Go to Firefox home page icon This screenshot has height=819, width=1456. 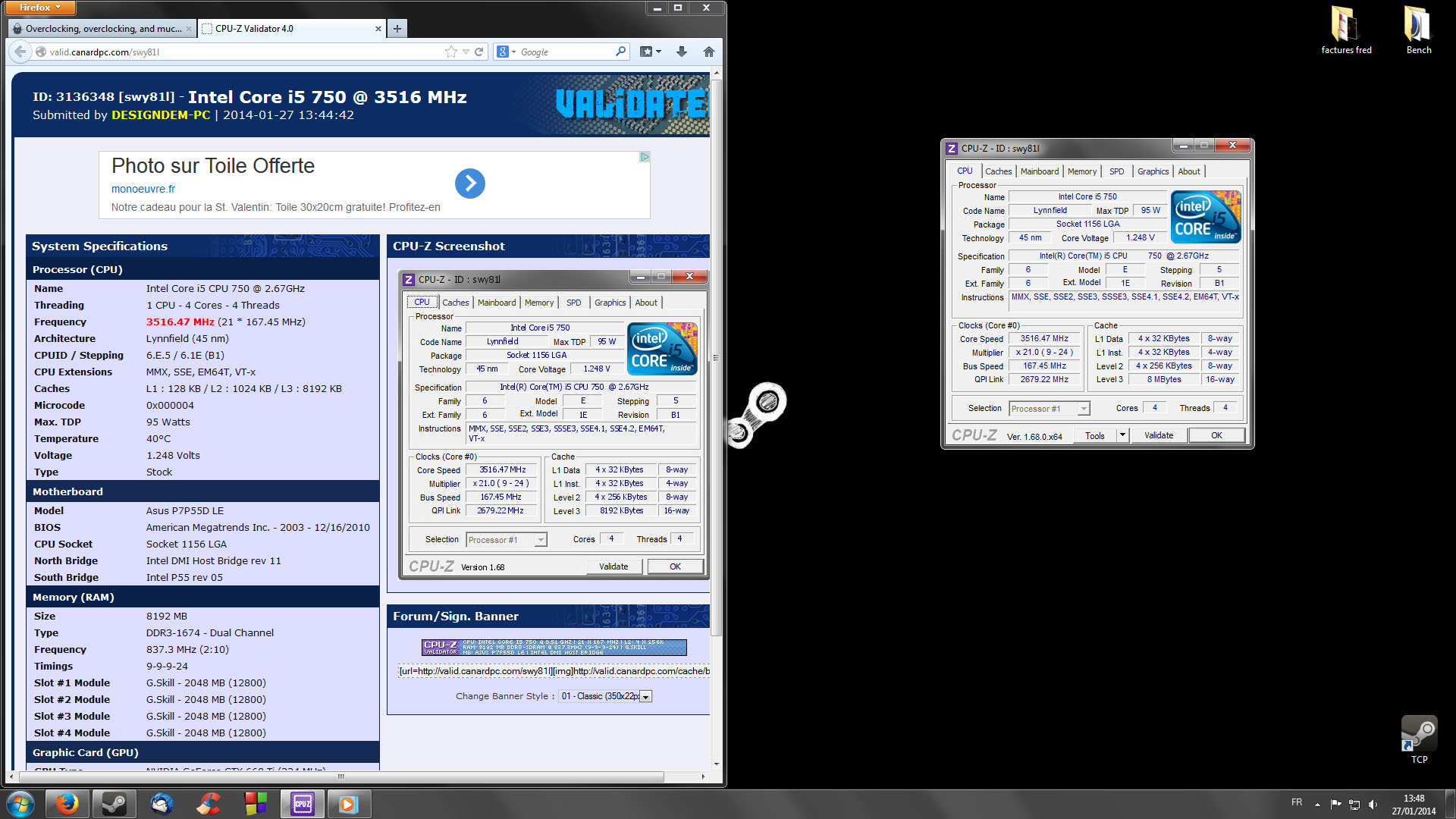[708, 52]
